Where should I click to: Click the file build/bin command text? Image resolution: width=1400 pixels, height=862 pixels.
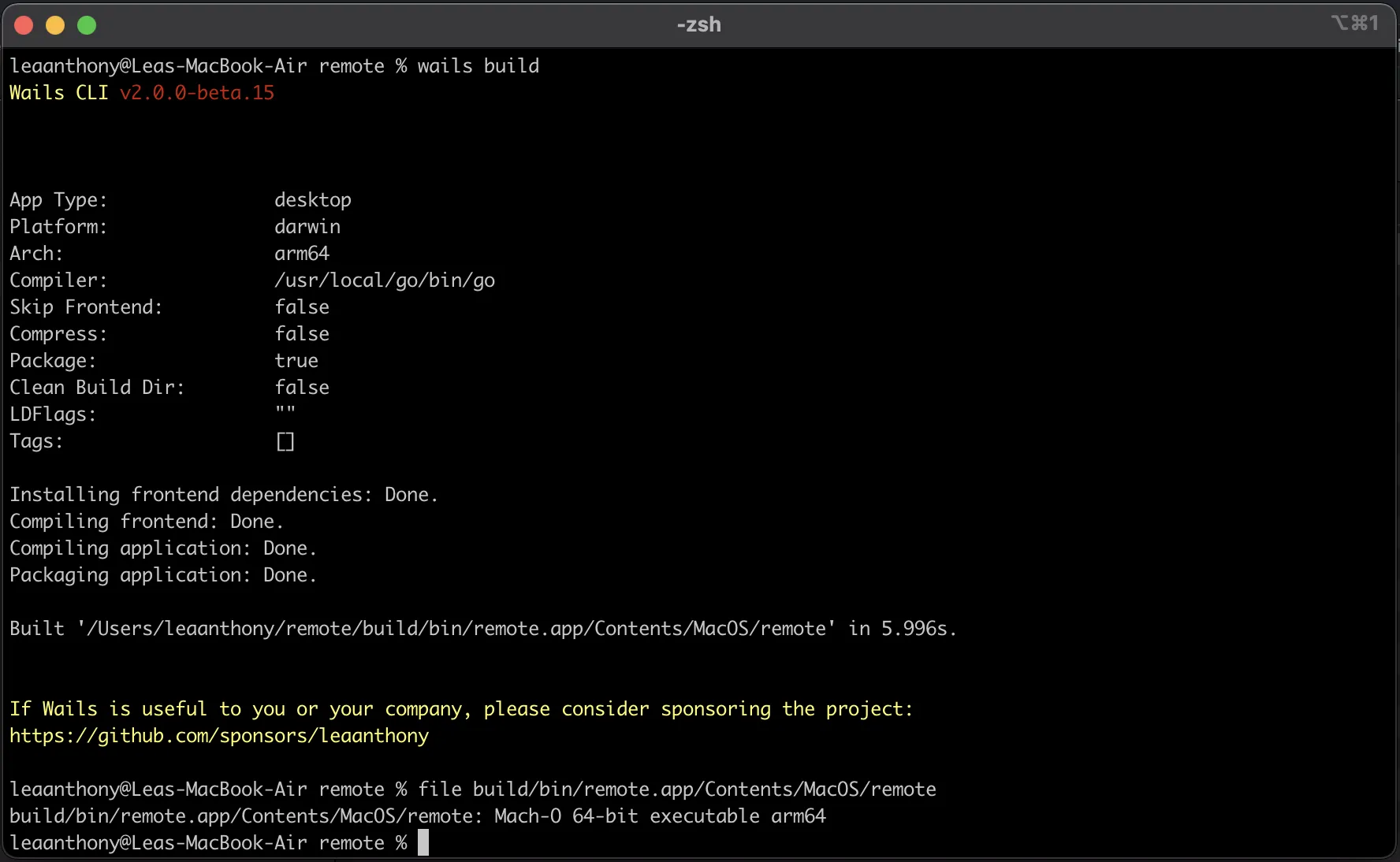point(678,790)
